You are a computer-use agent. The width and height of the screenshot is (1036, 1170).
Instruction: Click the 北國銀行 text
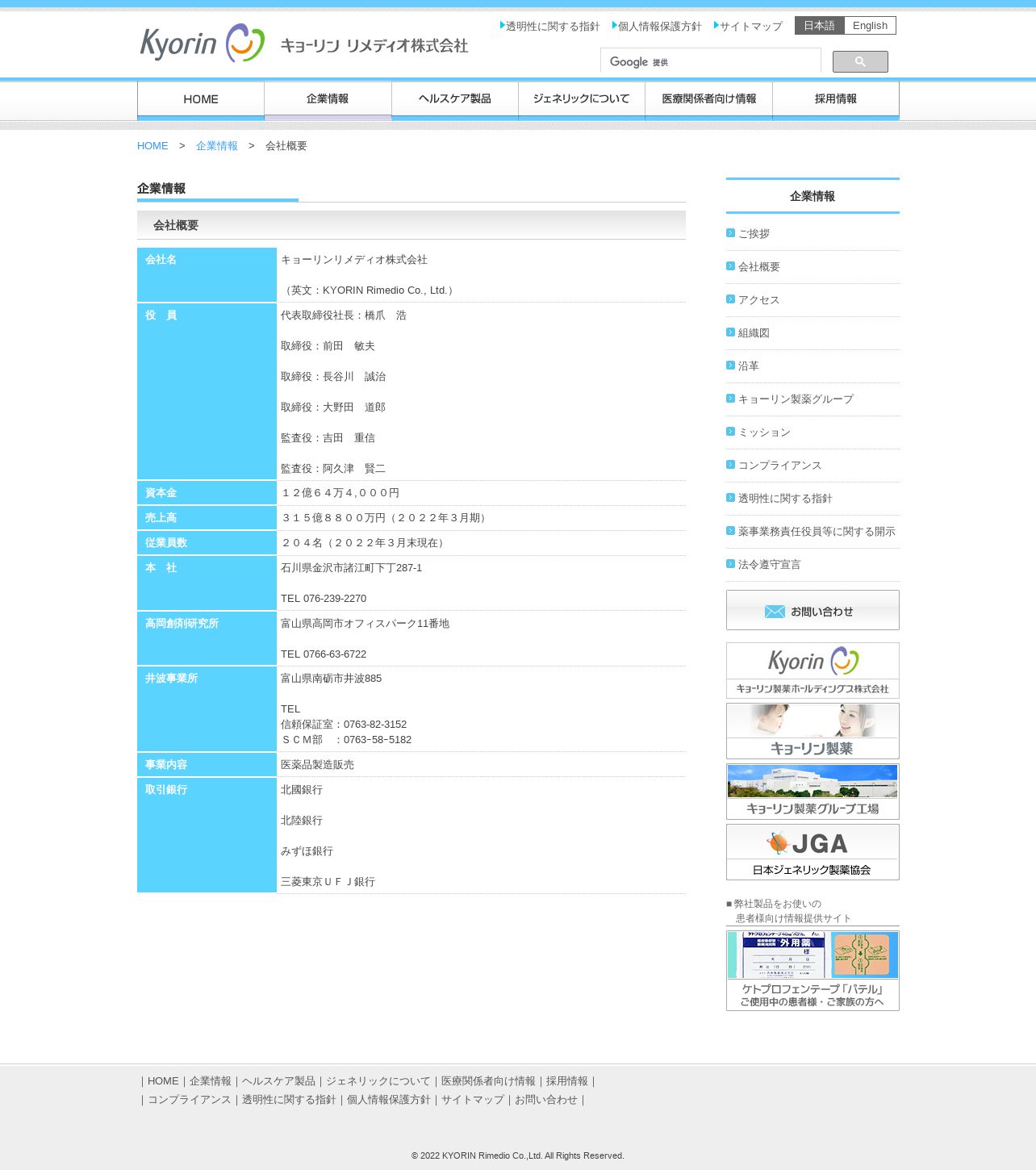point(302,790)
